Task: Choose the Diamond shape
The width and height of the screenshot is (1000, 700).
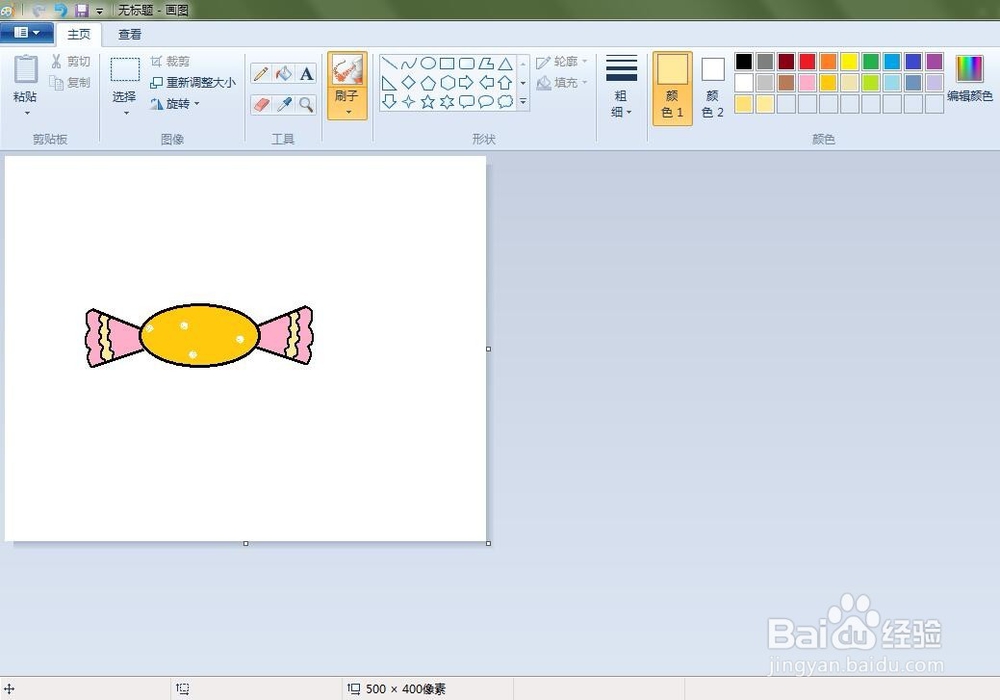Action: tap(409, 82)
